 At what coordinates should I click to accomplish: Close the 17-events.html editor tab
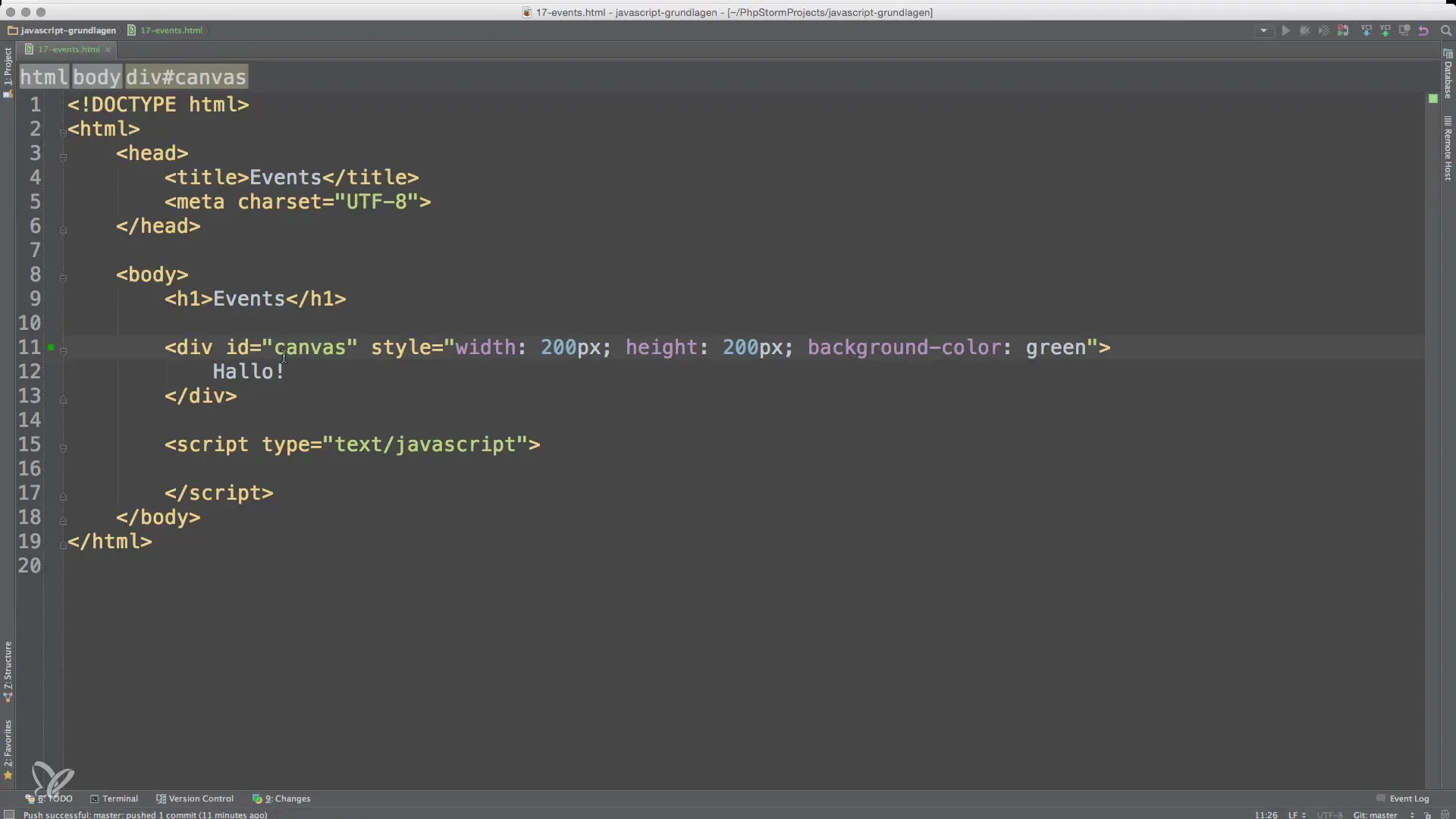click(x=108, y=49)
